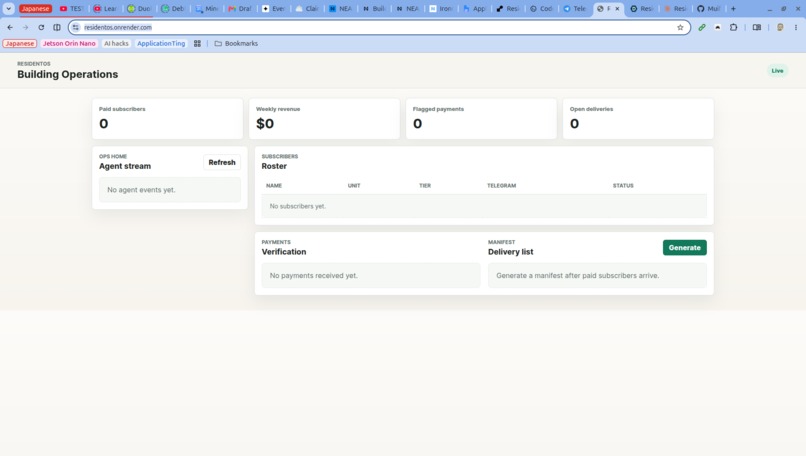Open the profile avatar menu

coord(780,27)
